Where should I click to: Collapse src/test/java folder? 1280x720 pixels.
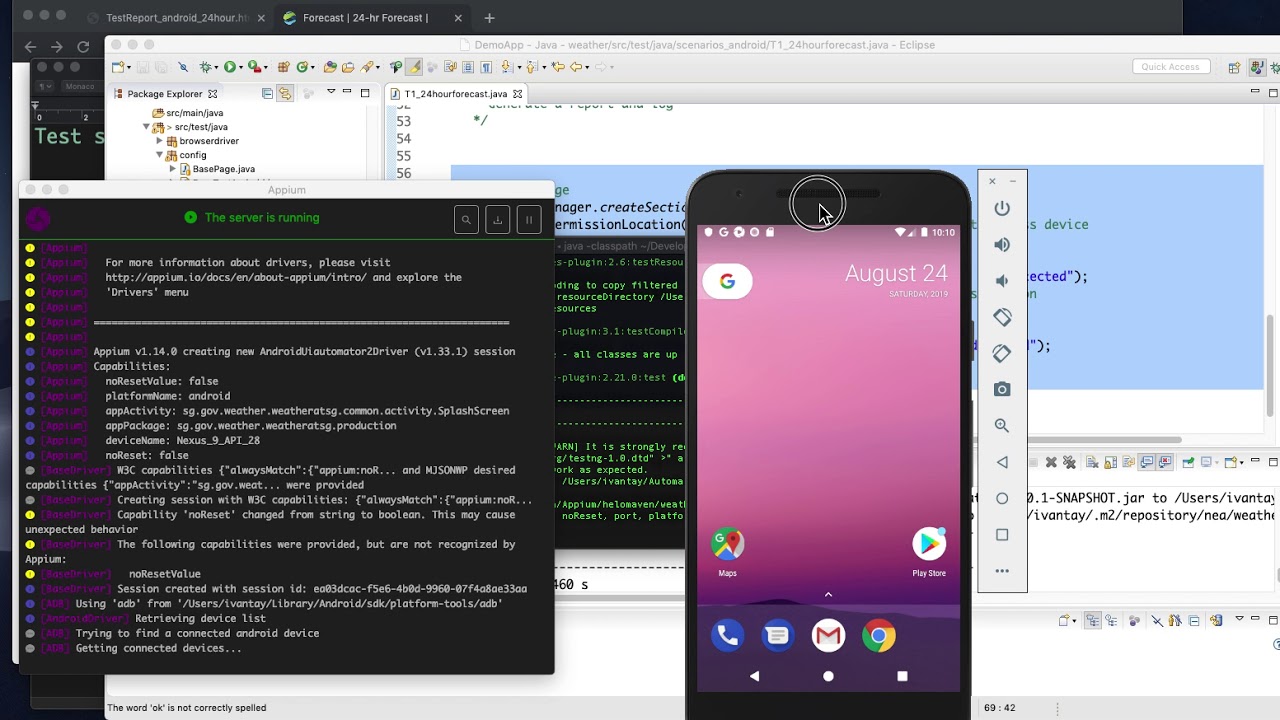(146, 127)
